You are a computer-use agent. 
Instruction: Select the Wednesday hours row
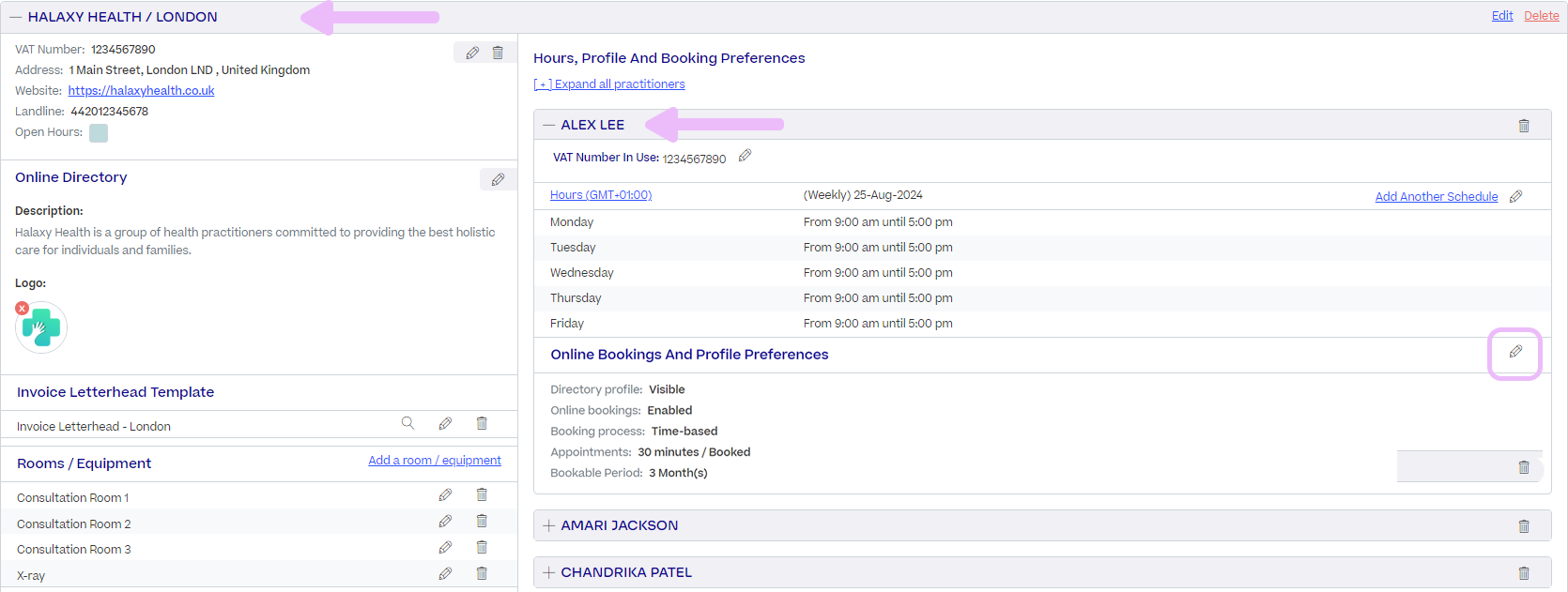coord(1042,273)
